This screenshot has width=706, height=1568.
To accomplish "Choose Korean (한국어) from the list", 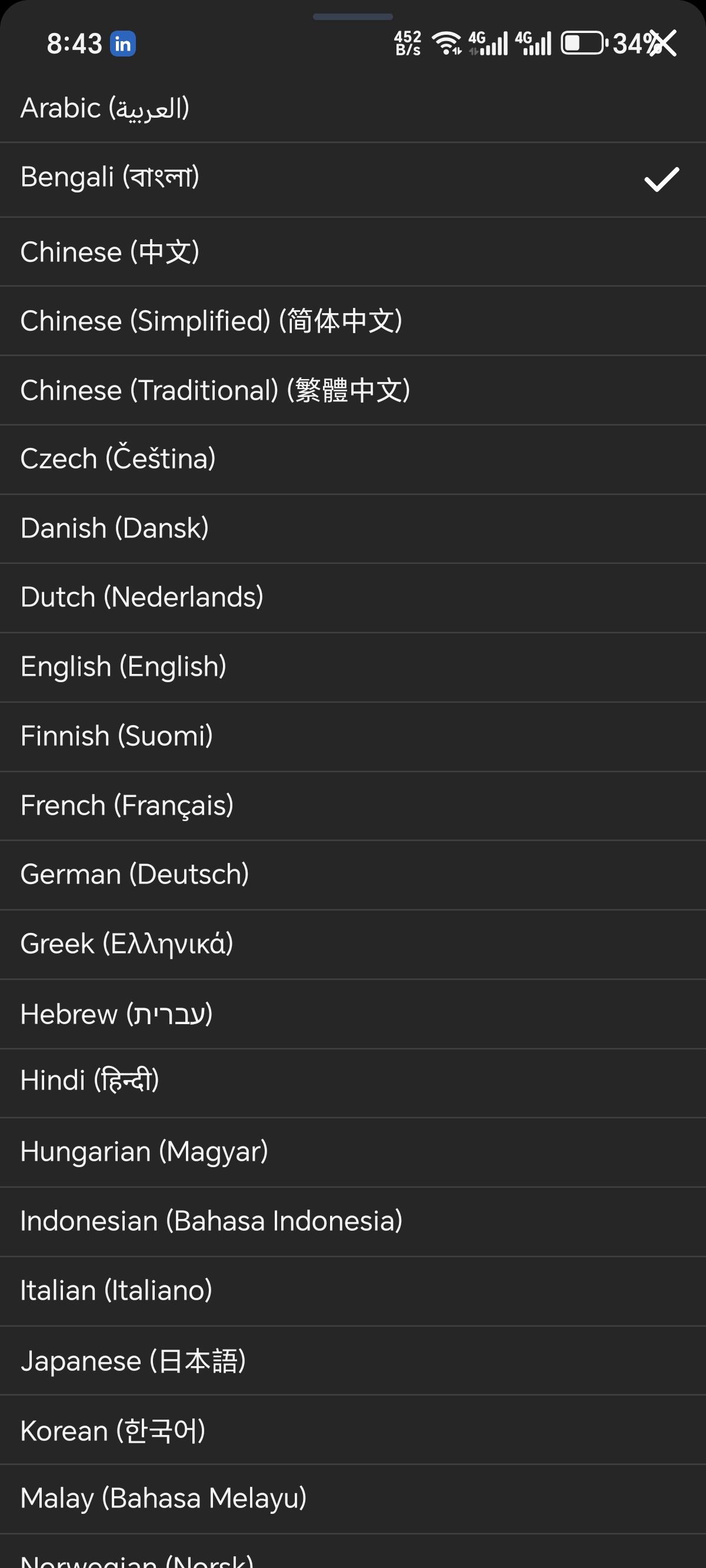I will (x=112, y=1430).
